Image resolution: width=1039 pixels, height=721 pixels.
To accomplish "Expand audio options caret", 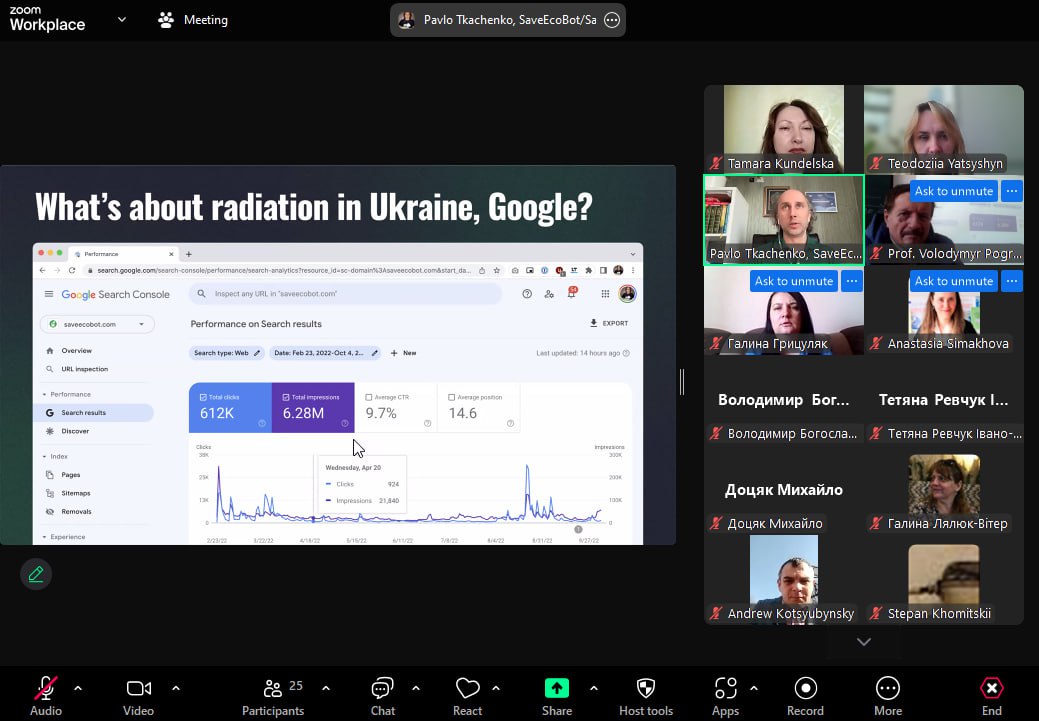I will coord(78,688).
